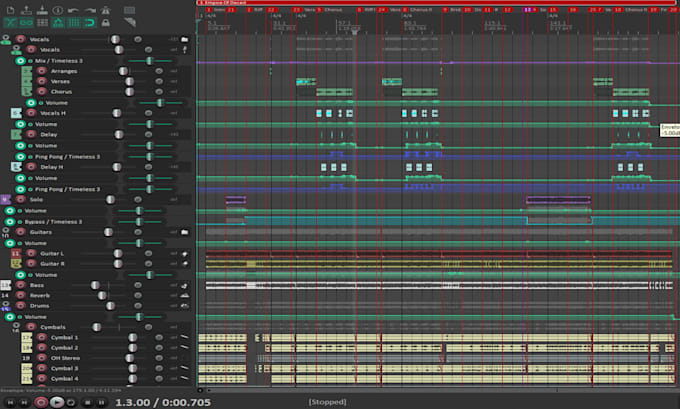Viewport: 680px width, 409px height.
Task: Click the bass icon on Bass track
Action: click(x=185, y=285)
